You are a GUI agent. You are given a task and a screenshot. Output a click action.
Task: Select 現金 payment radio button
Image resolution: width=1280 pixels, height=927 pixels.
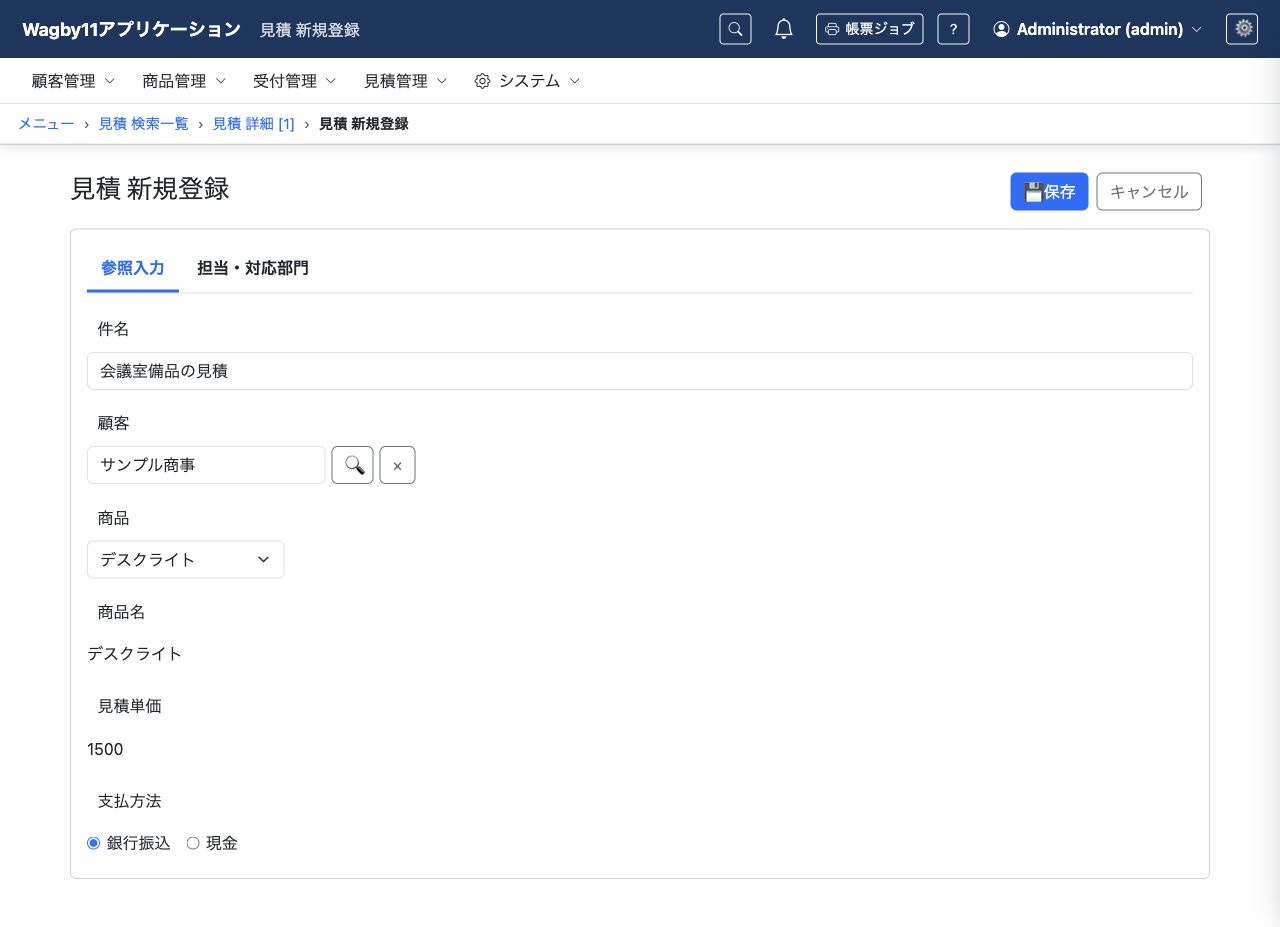pyautogui.click(x=193, y=843)
